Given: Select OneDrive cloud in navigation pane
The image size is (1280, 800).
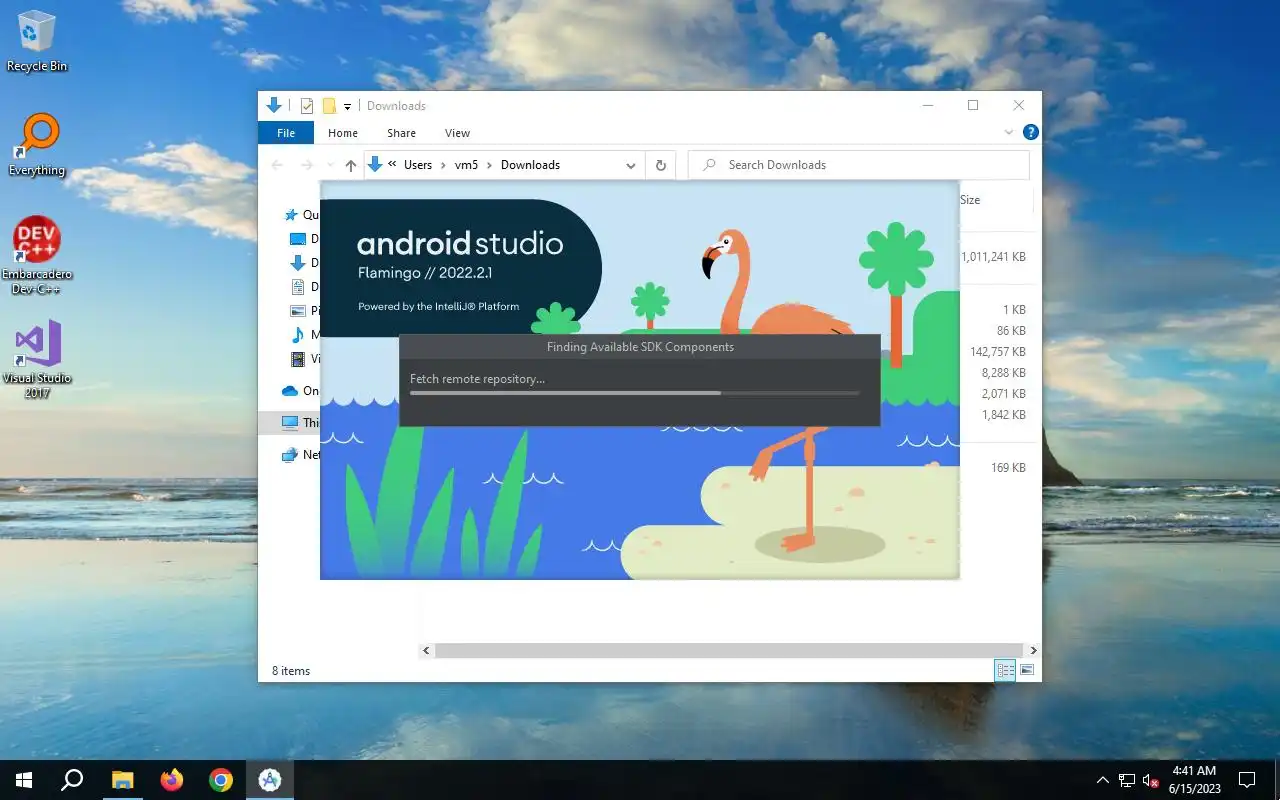Looking at the screenshot, I should (290, 391).
